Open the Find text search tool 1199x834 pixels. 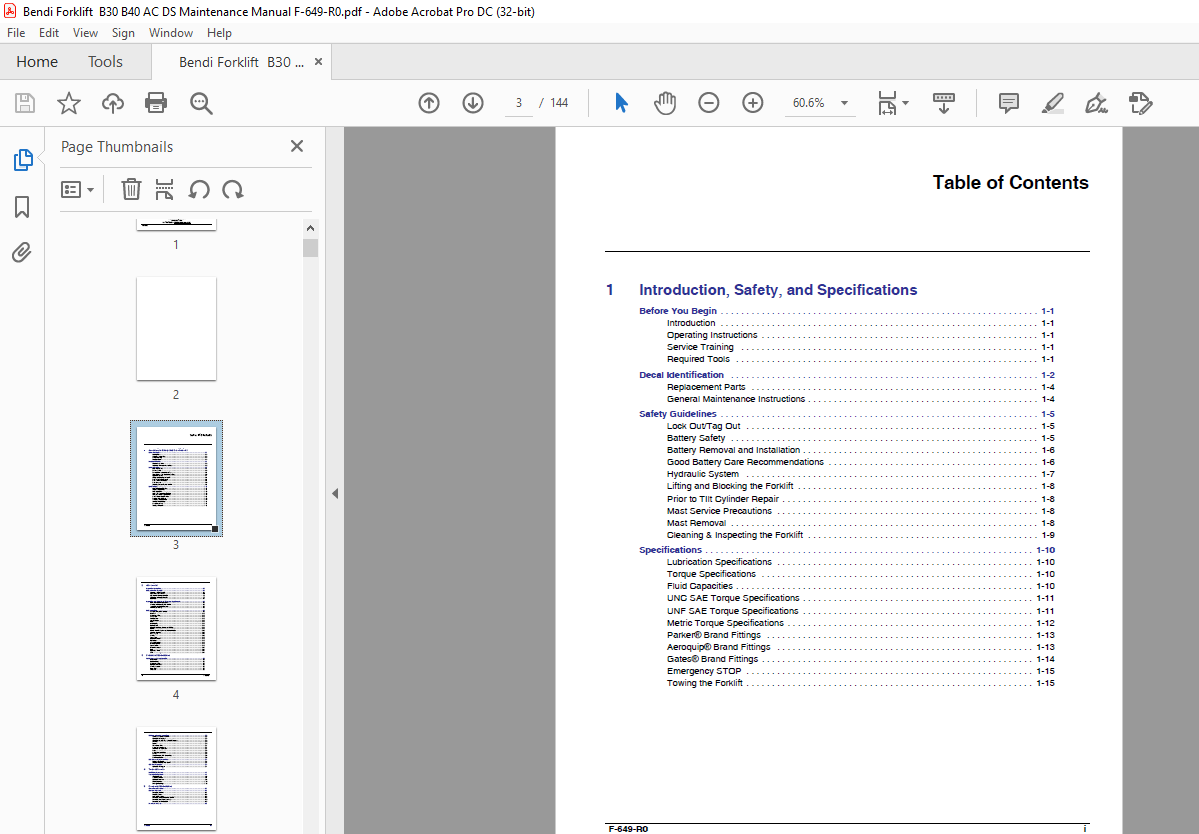coord(201,103)
